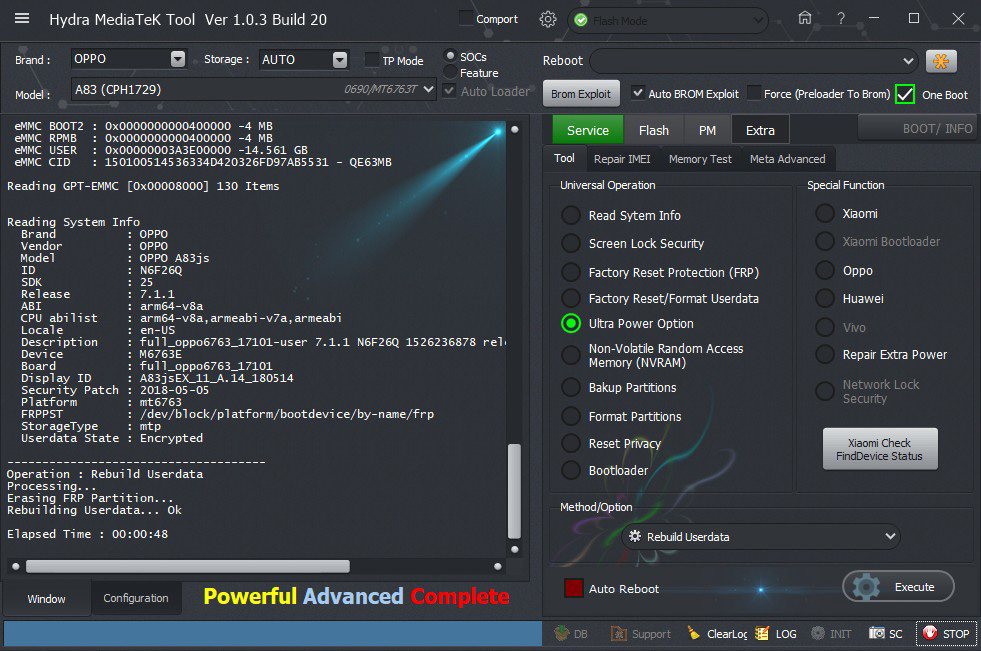
Task: Select the Feature radio button
Action: (450, 73)
